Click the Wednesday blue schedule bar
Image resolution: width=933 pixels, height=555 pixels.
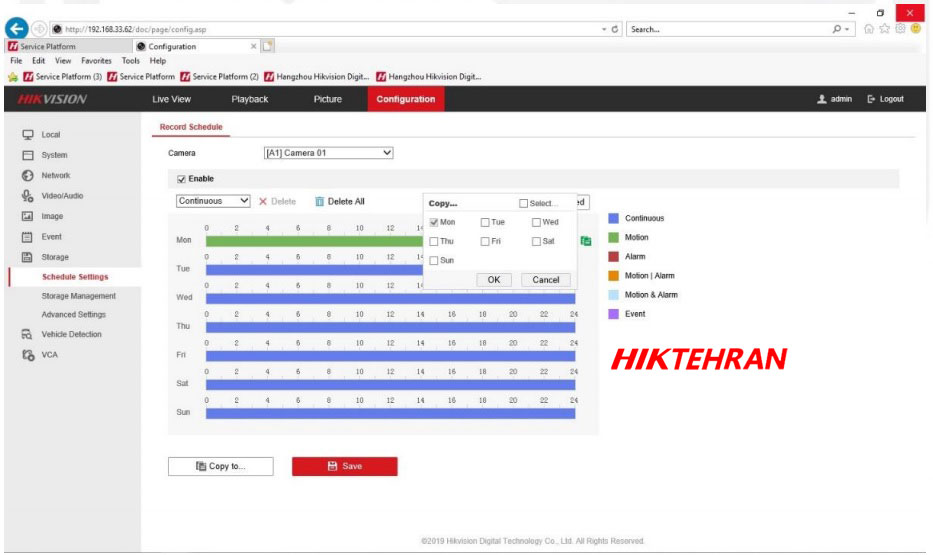pos(390,299)
